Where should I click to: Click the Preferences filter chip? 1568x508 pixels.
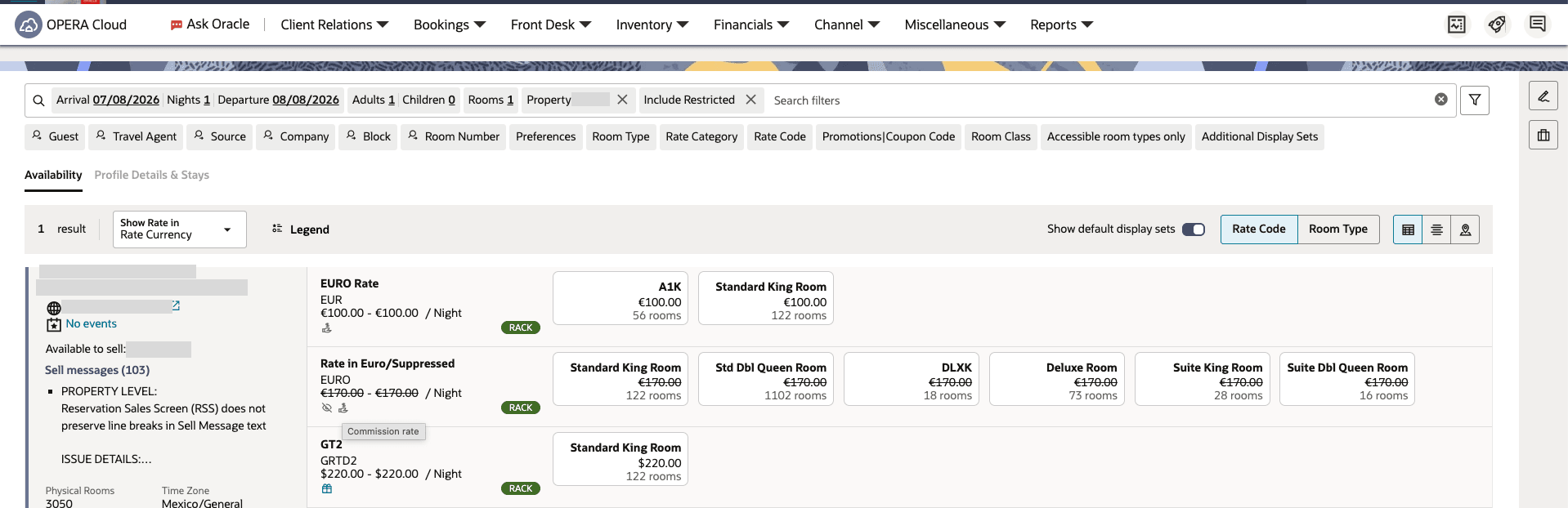pos(546,136)
